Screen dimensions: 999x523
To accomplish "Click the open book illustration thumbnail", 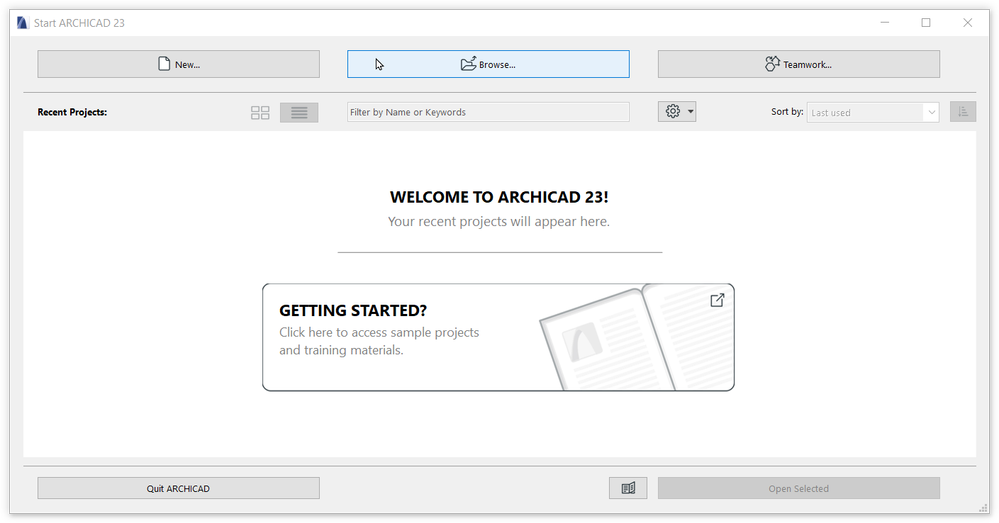I will pos(636,338).
